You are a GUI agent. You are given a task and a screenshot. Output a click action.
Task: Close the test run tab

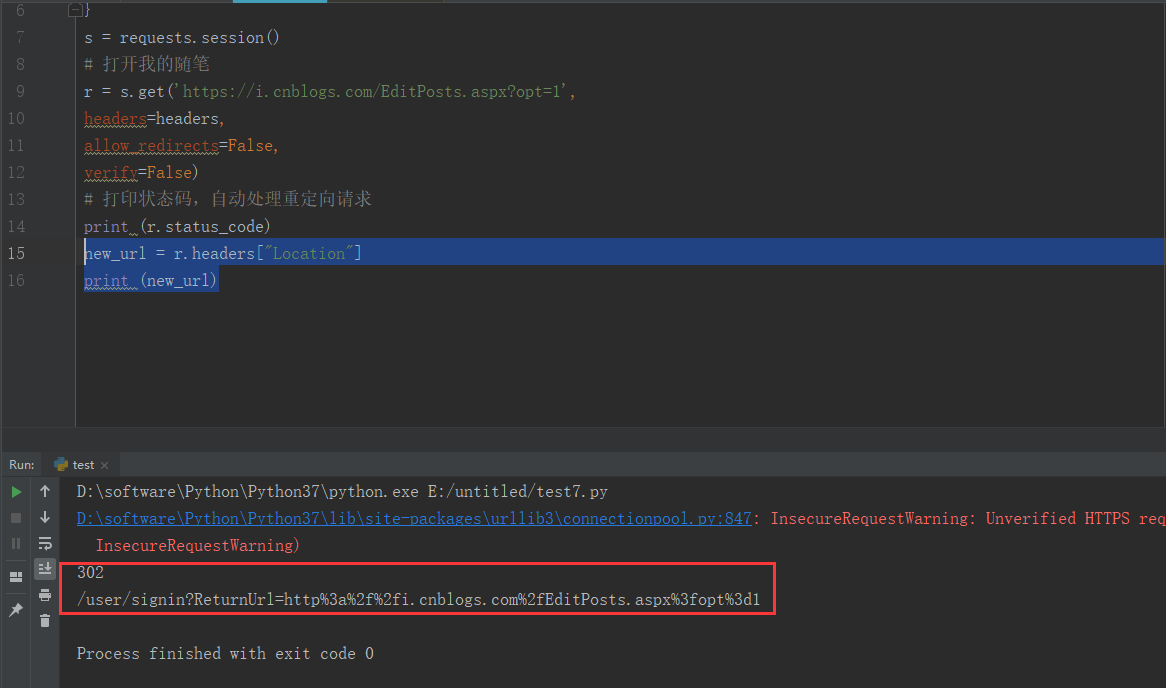pos(105,465)
